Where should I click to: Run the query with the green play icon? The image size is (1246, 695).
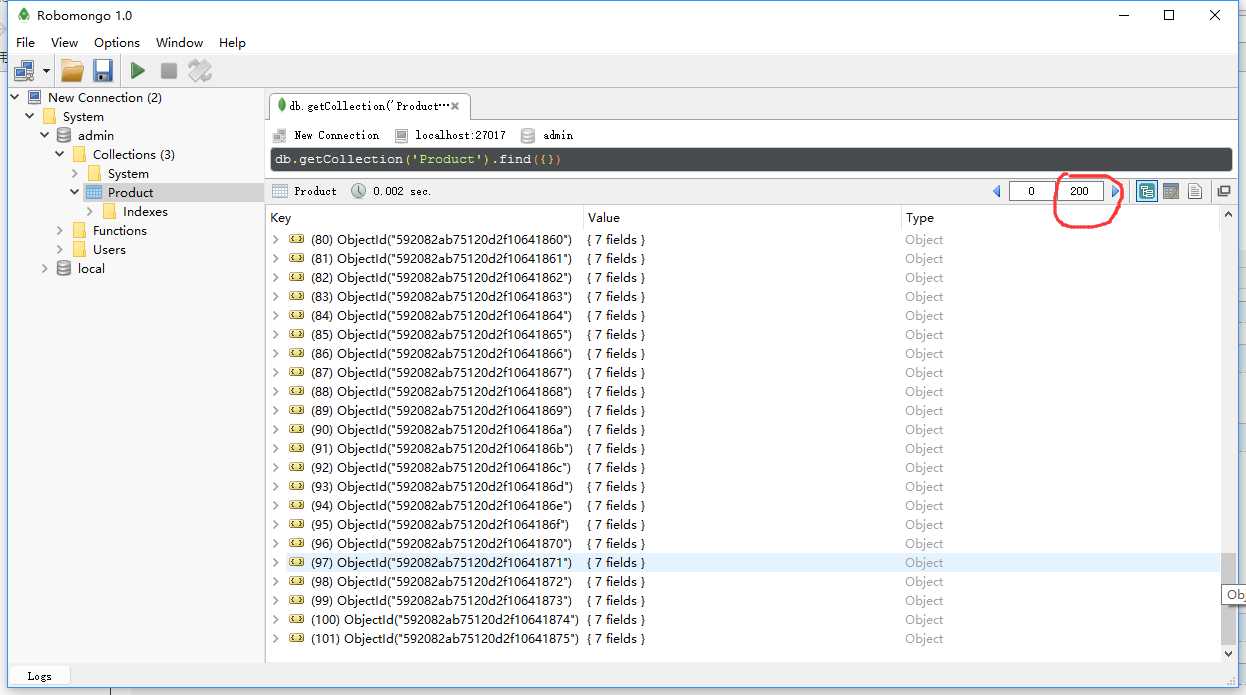[x=138, y=70]
